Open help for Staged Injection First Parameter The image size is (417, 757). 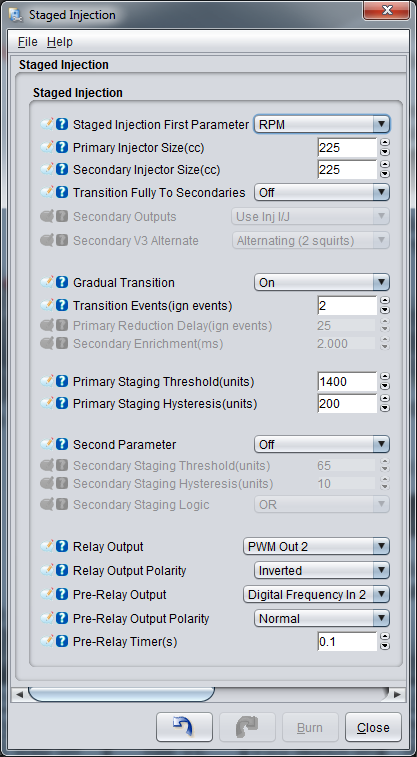coord(61,124)
